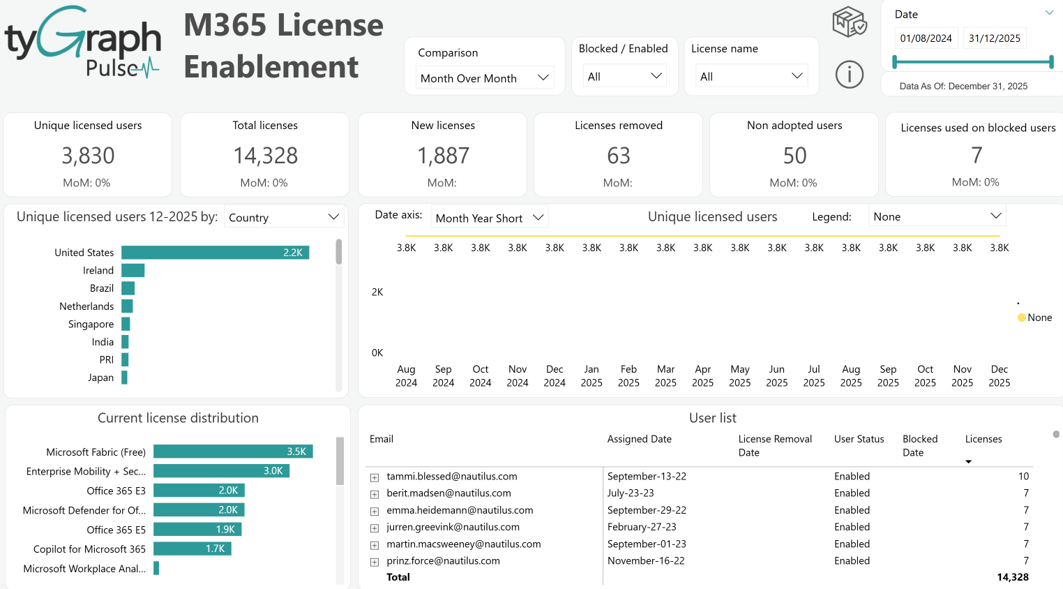Click the User Status column header
Screen dimensions: 1063x589
pos(859,439)
